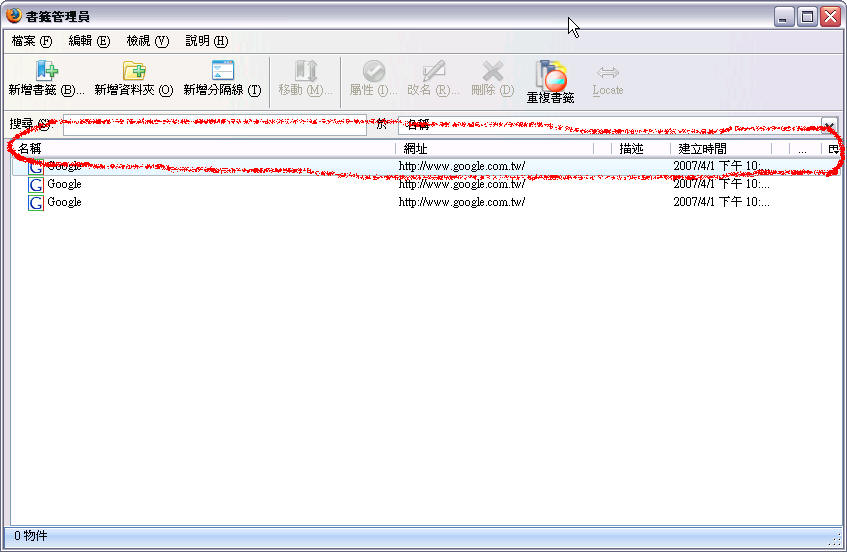Image resolution: width=847 pixels, height=552 pixels.
Task: Click the Firefox icon in title bar
Action: (14, 16)
